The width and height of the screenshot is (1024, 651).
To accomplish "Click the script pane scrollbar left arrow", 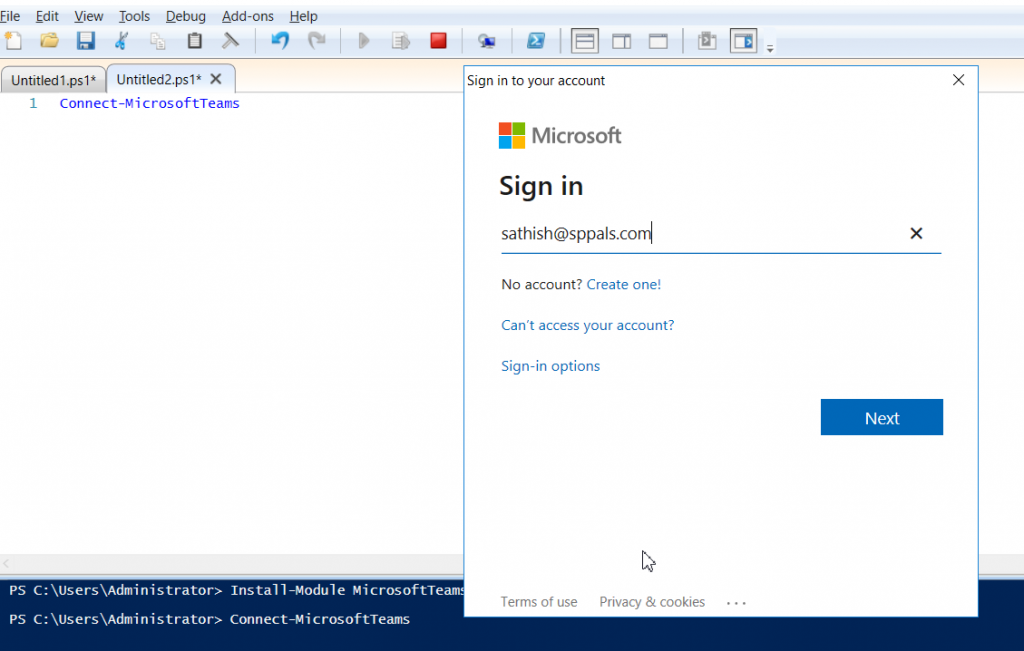I will (x=6, y=564).
